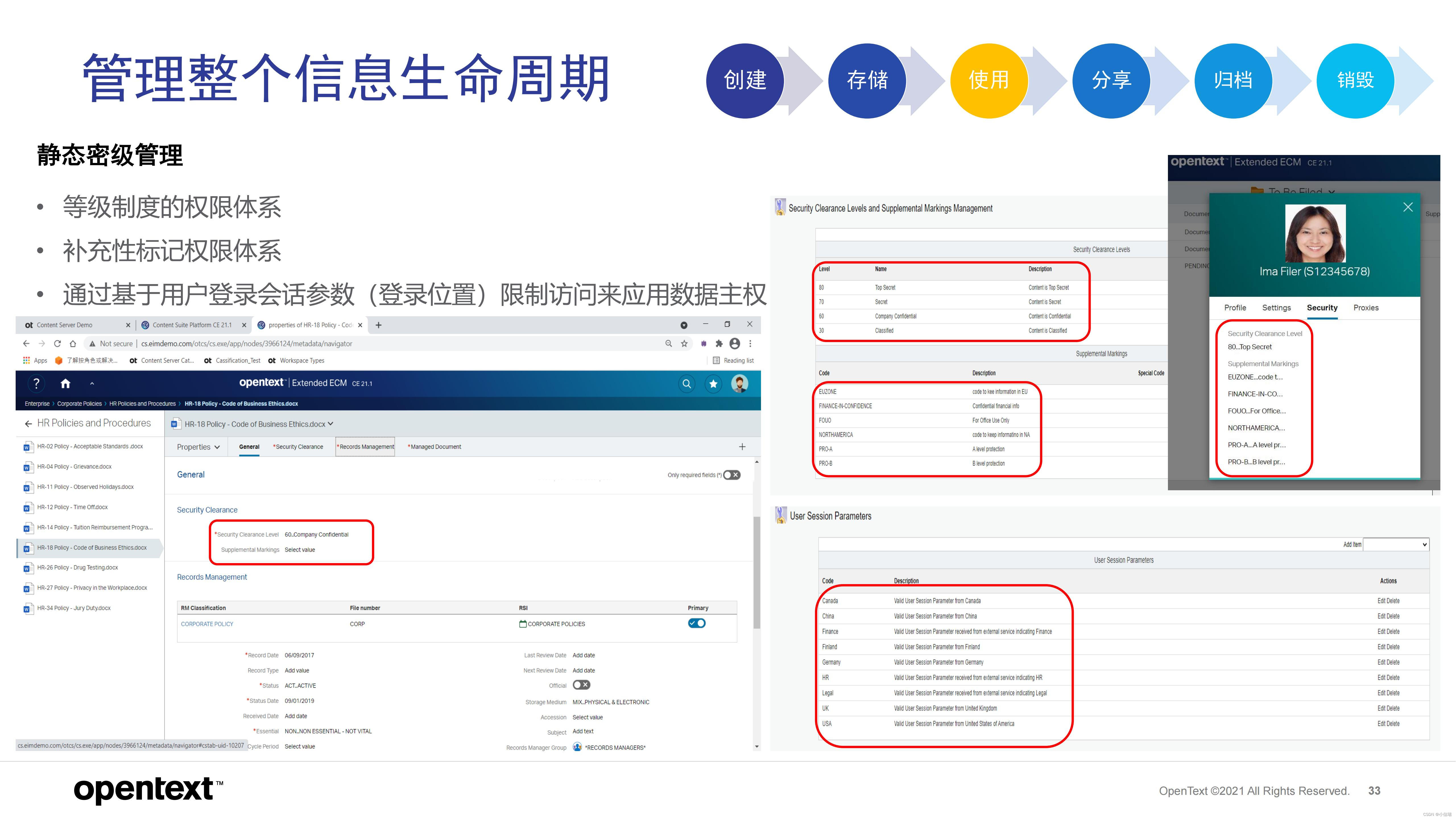Open the Proxies tab in profile popup

point(1366,307)
